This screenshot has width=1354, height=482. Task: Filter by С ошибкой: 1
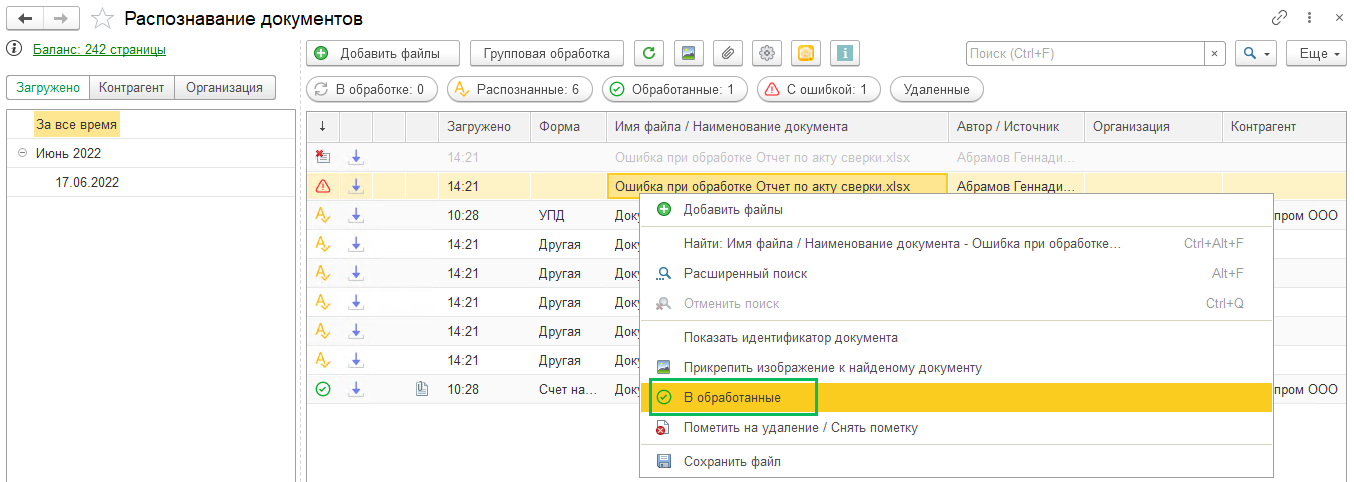818,90
